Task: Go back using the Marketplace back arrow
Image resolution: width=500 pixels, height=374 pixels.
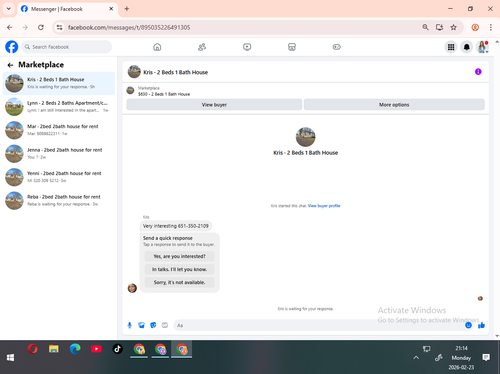Action: pyautogui.click(x=10, y=65)
